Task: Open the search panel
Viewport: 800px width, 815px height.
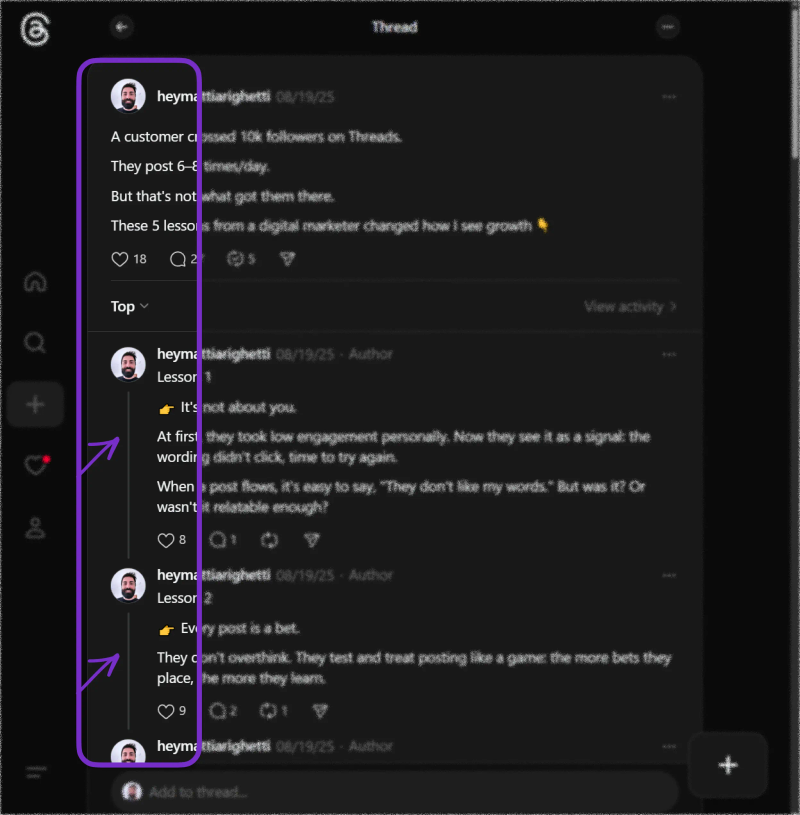Action: click(x=35, y=342)
